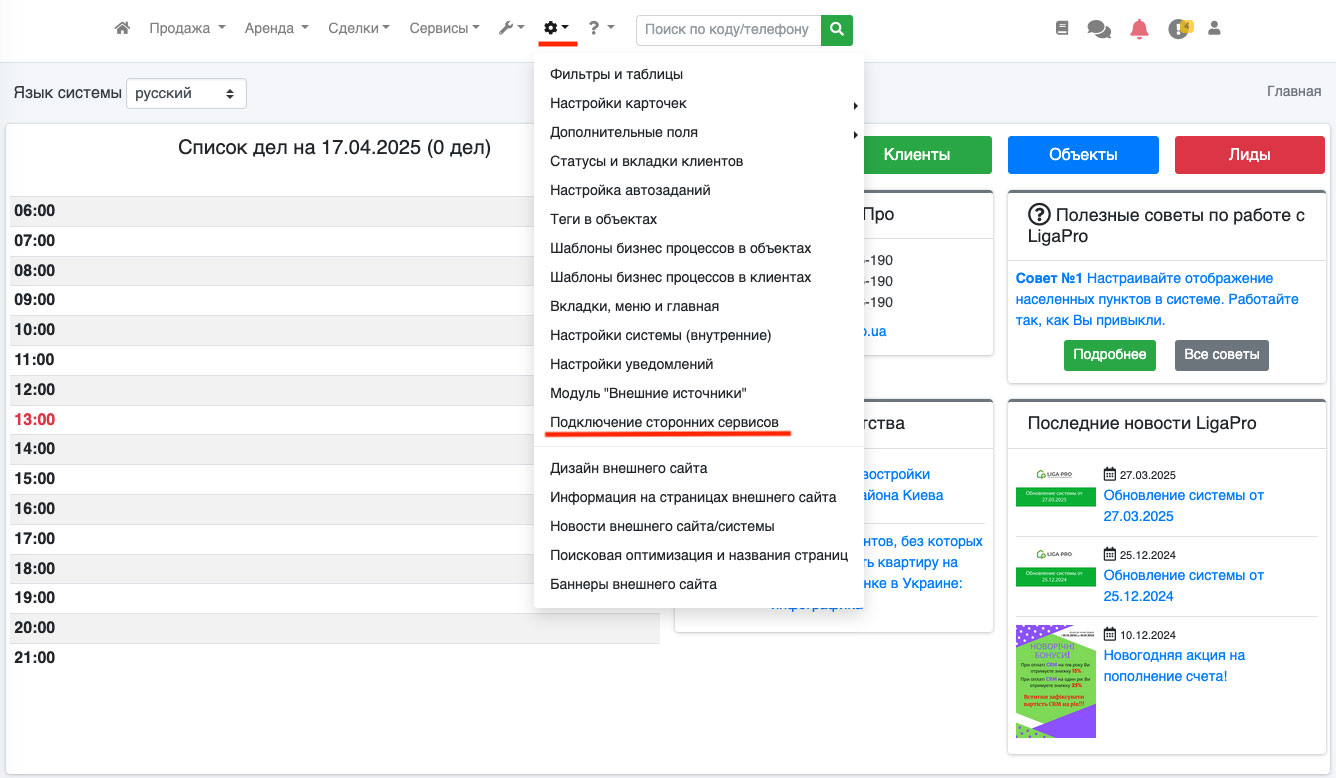The height and width of the screenshot is (778, 1336).
Task: Open the book icon in top bar
Action: 1062,29
